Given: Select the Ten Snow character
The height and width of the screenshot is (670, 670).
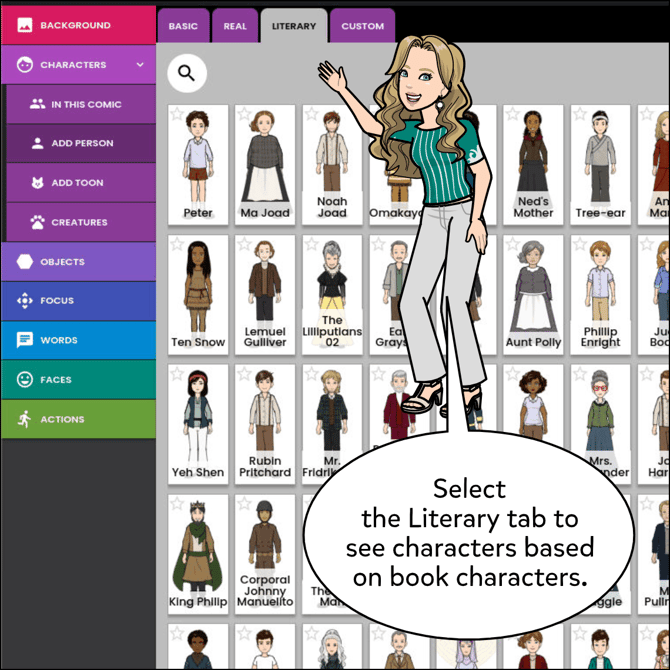Looking at the screenshot, I should 198,295.
